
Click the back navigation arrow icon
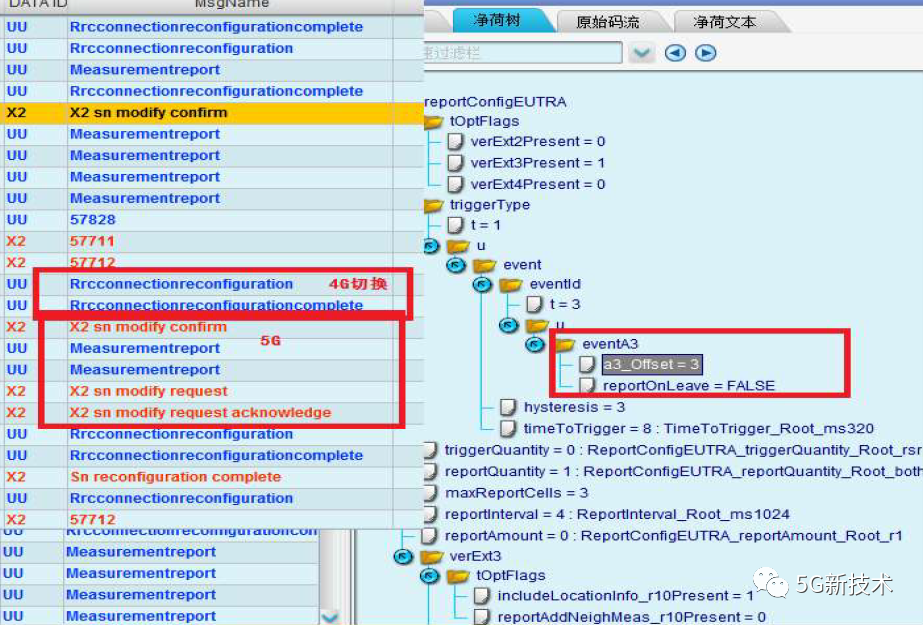click(x=676, y=53)
